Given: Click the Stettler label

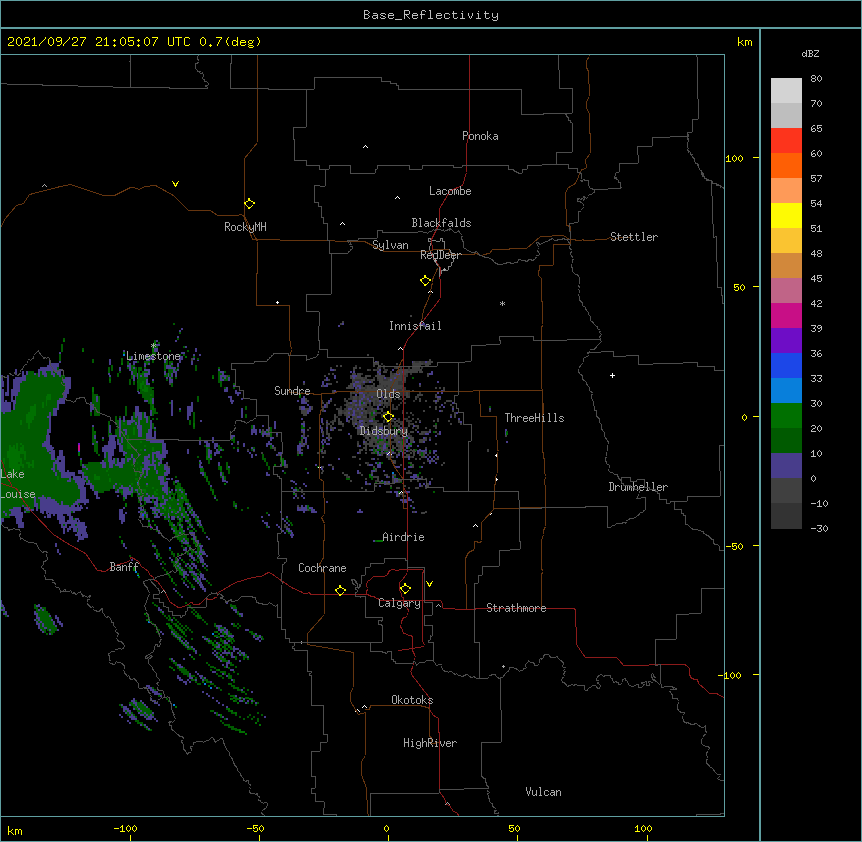Looking at the screenshot, I should click(634, 237).
